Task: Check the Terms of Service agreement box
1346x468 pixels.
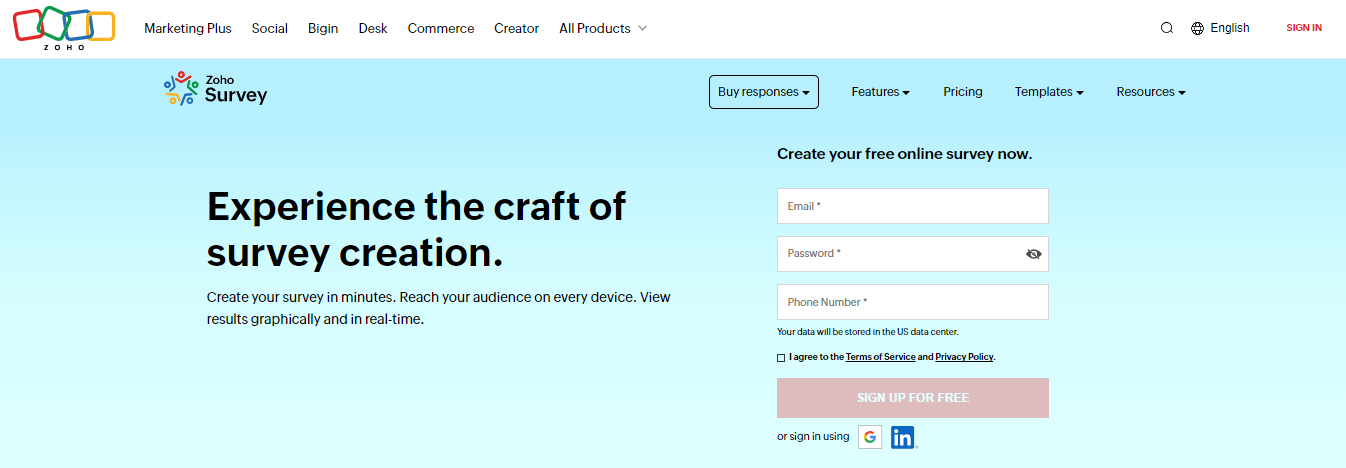Action: tap(781, 357)
